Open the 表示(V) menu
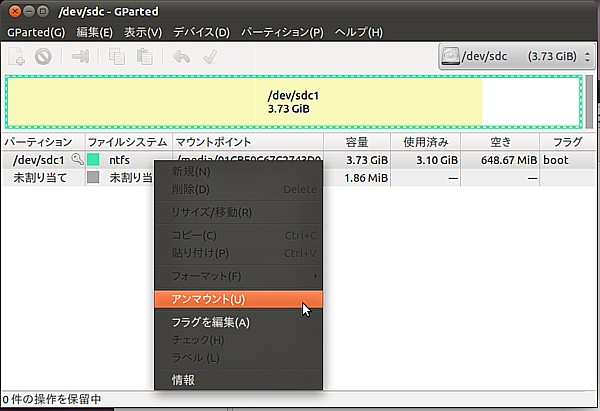 tap(143, 32)
